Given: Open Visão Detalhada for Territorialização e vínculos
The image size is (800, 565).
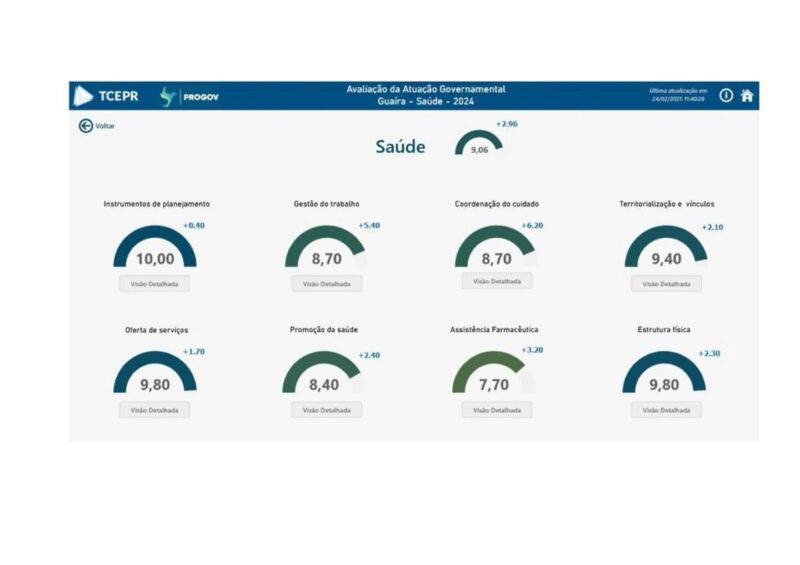Looking at the screenshot, I should [666, 284].
